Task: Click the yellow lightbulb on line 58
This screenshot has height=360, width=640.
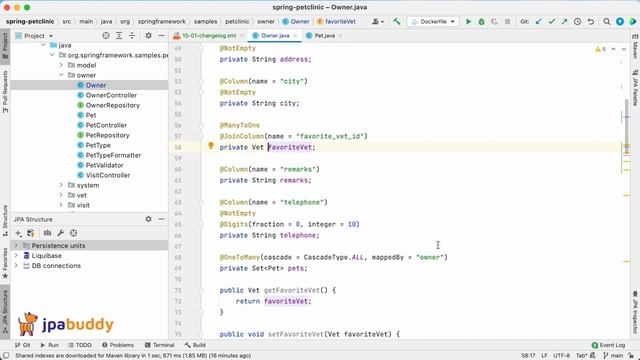Action: point(211,146)
